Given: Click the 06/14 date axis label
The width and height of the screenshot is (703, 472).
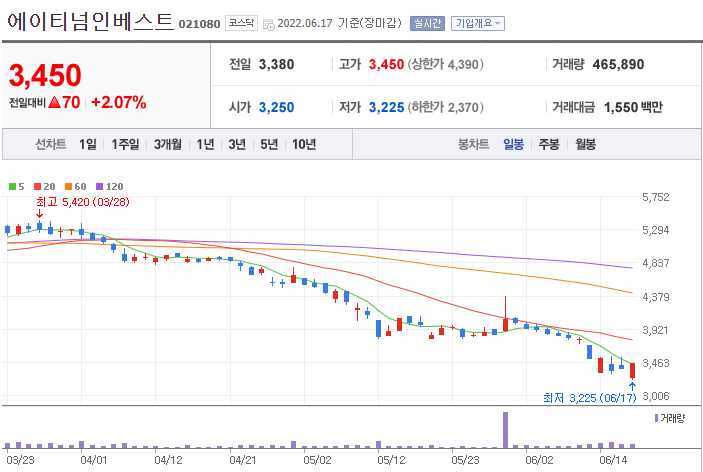Looking at the screenshot, I should 613,460.
